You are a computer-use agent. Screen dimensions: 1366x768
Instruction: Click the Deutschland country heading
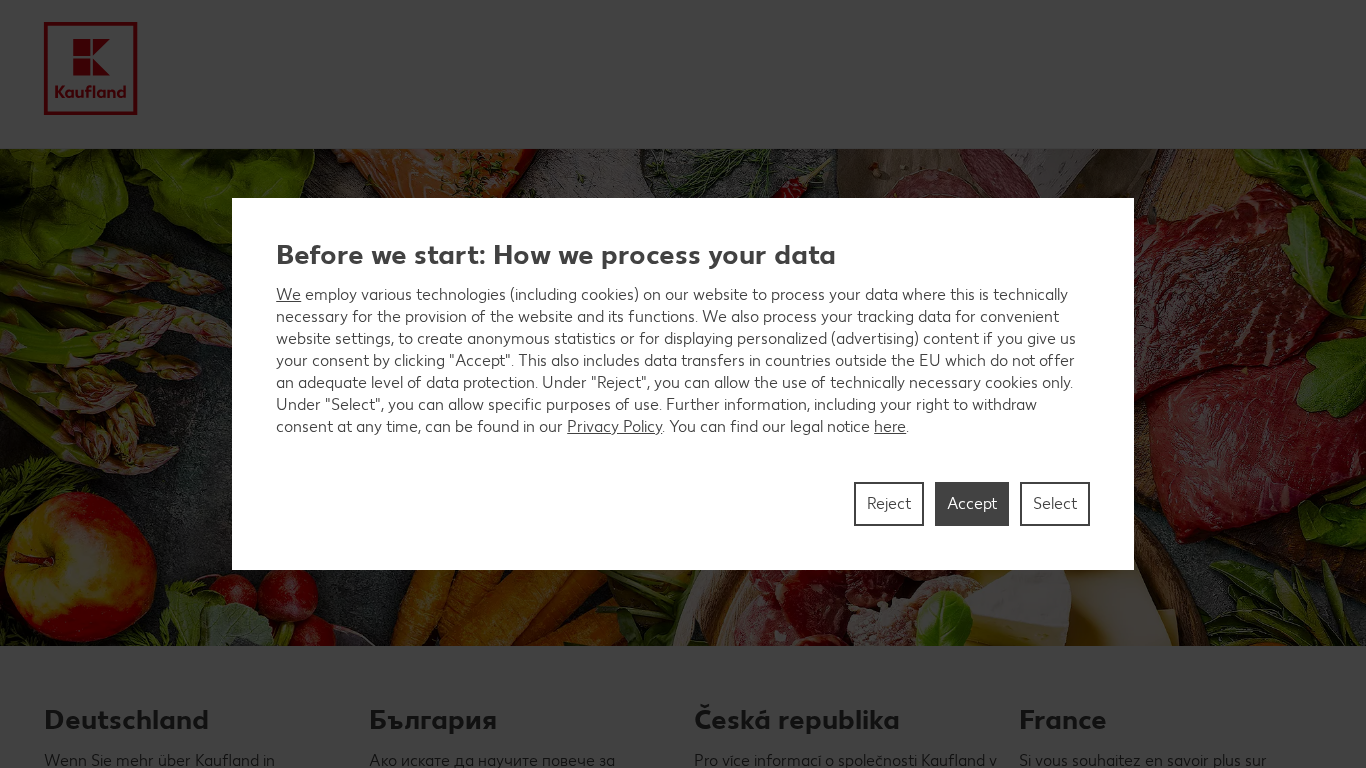(127, 720)
